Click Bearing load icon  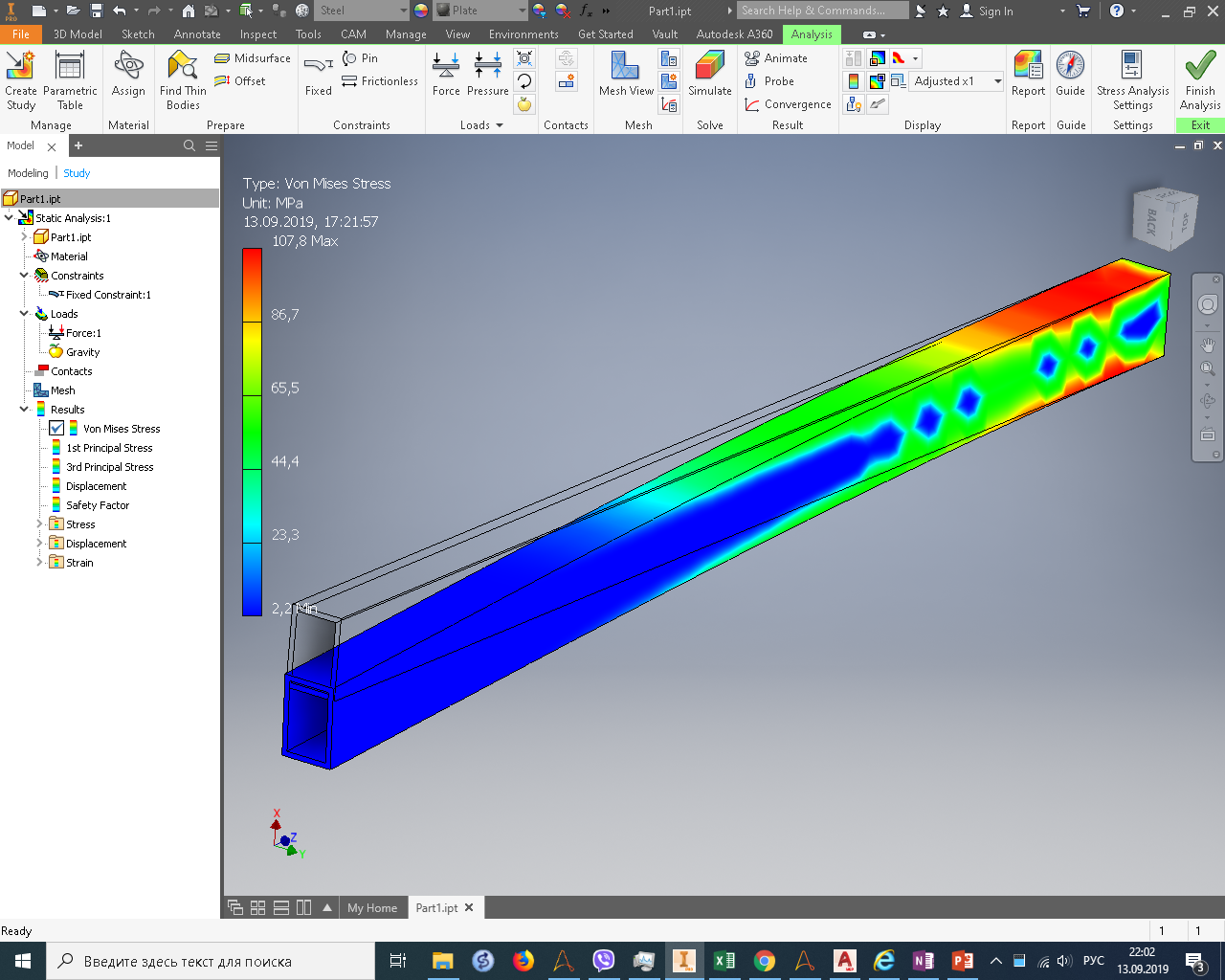[524, 58]
